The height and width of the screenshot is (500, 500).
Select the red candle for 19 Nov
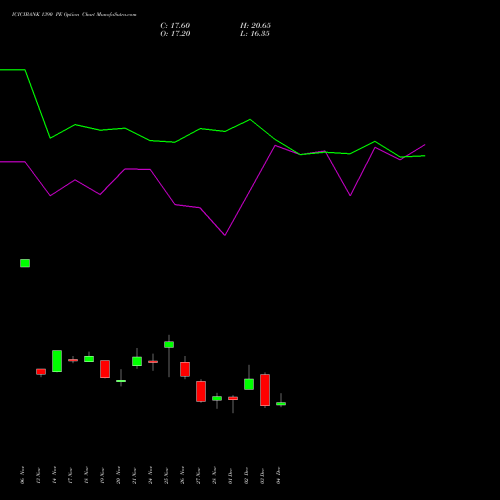105,369
